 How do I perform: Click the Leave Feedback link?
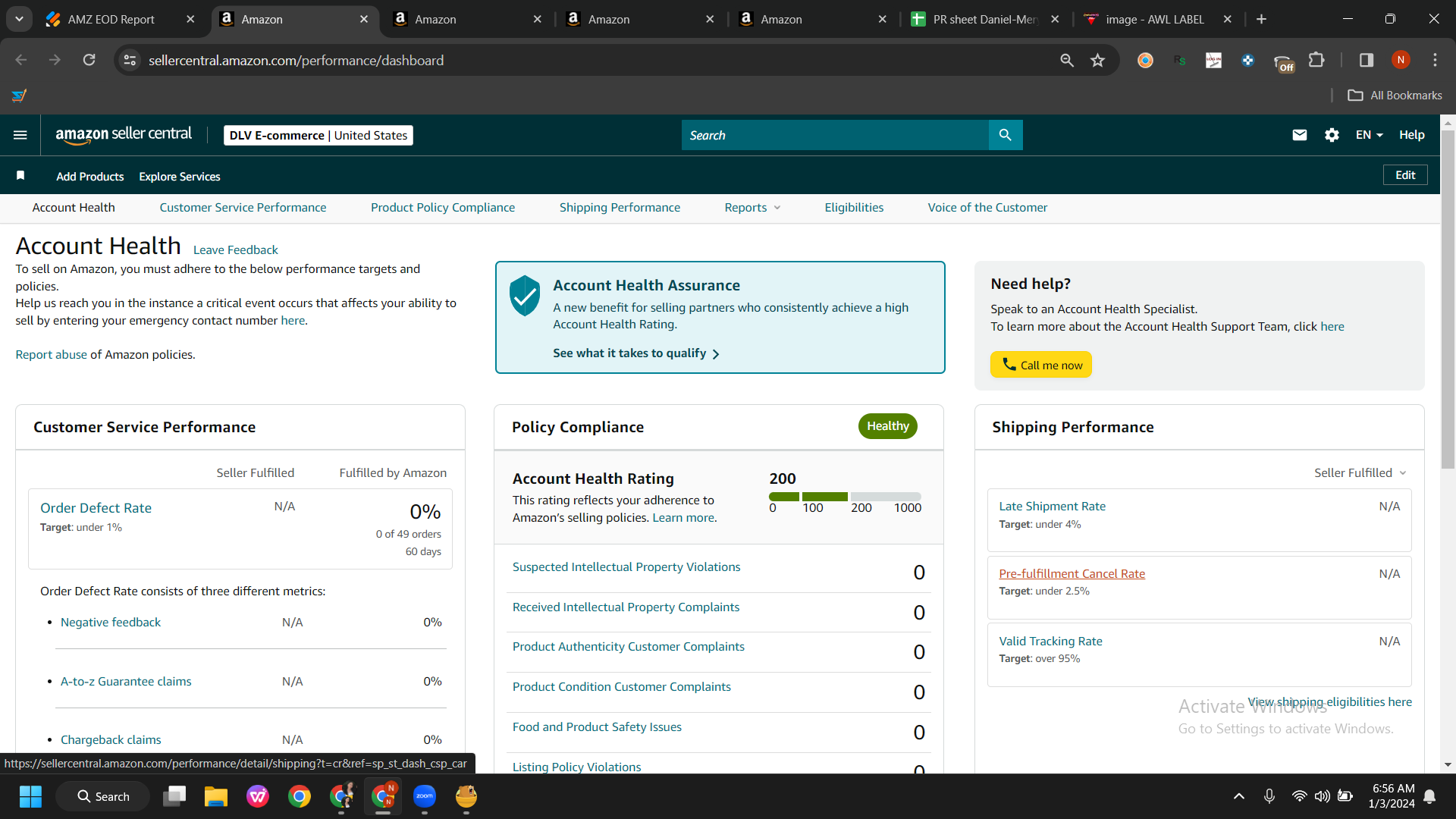tap(236, 249)
